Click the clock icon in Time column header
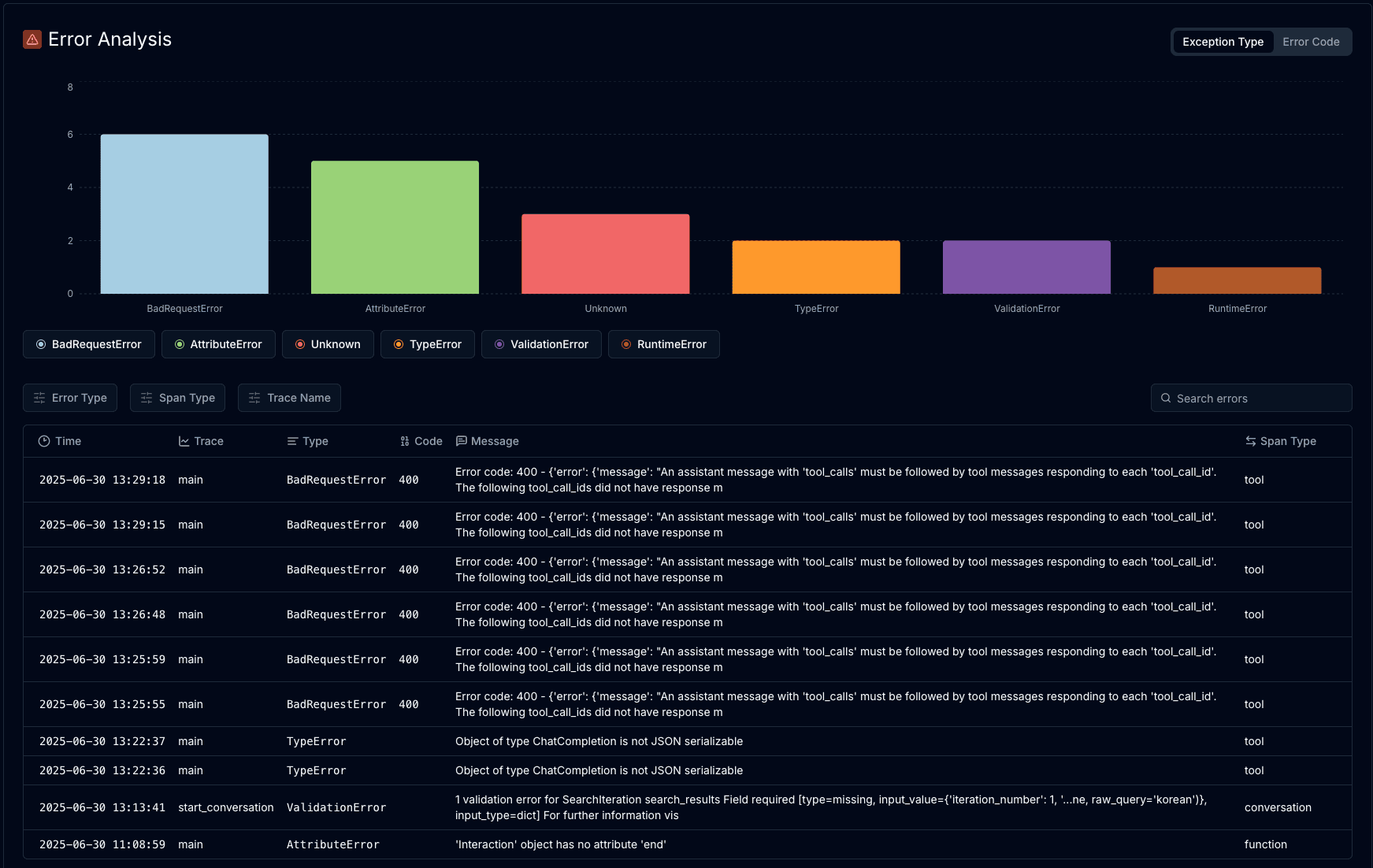 tap(44, 441)
